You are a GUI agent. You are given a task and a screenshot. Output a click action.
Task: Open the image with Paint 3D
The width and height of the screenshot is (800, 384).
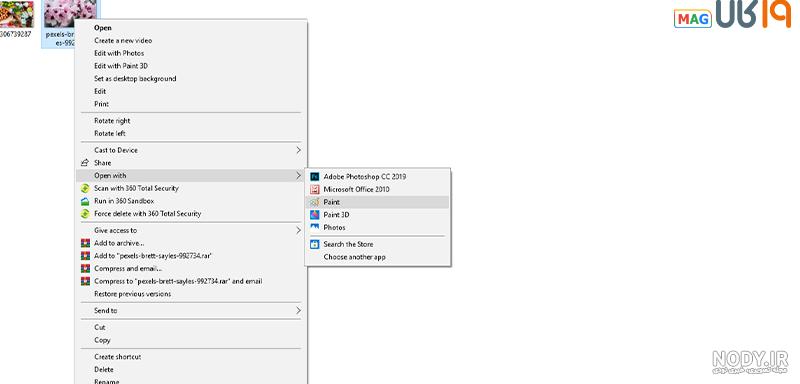336,215
